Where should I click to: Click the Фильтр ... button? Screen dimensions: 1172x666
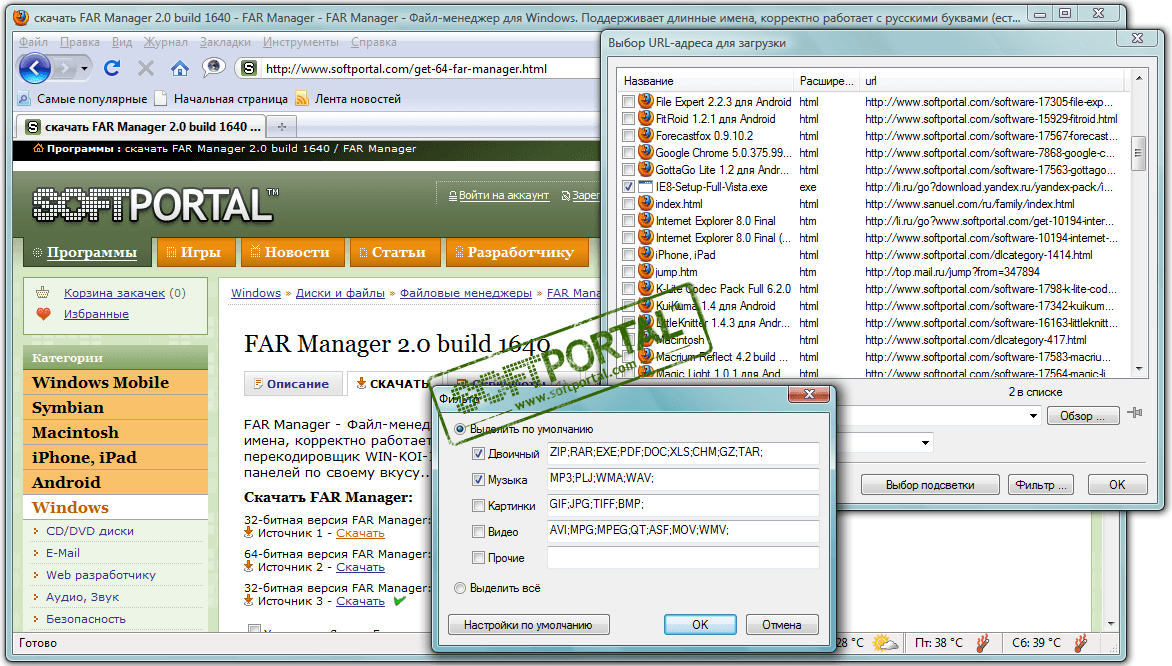[x=1041, y=485]
